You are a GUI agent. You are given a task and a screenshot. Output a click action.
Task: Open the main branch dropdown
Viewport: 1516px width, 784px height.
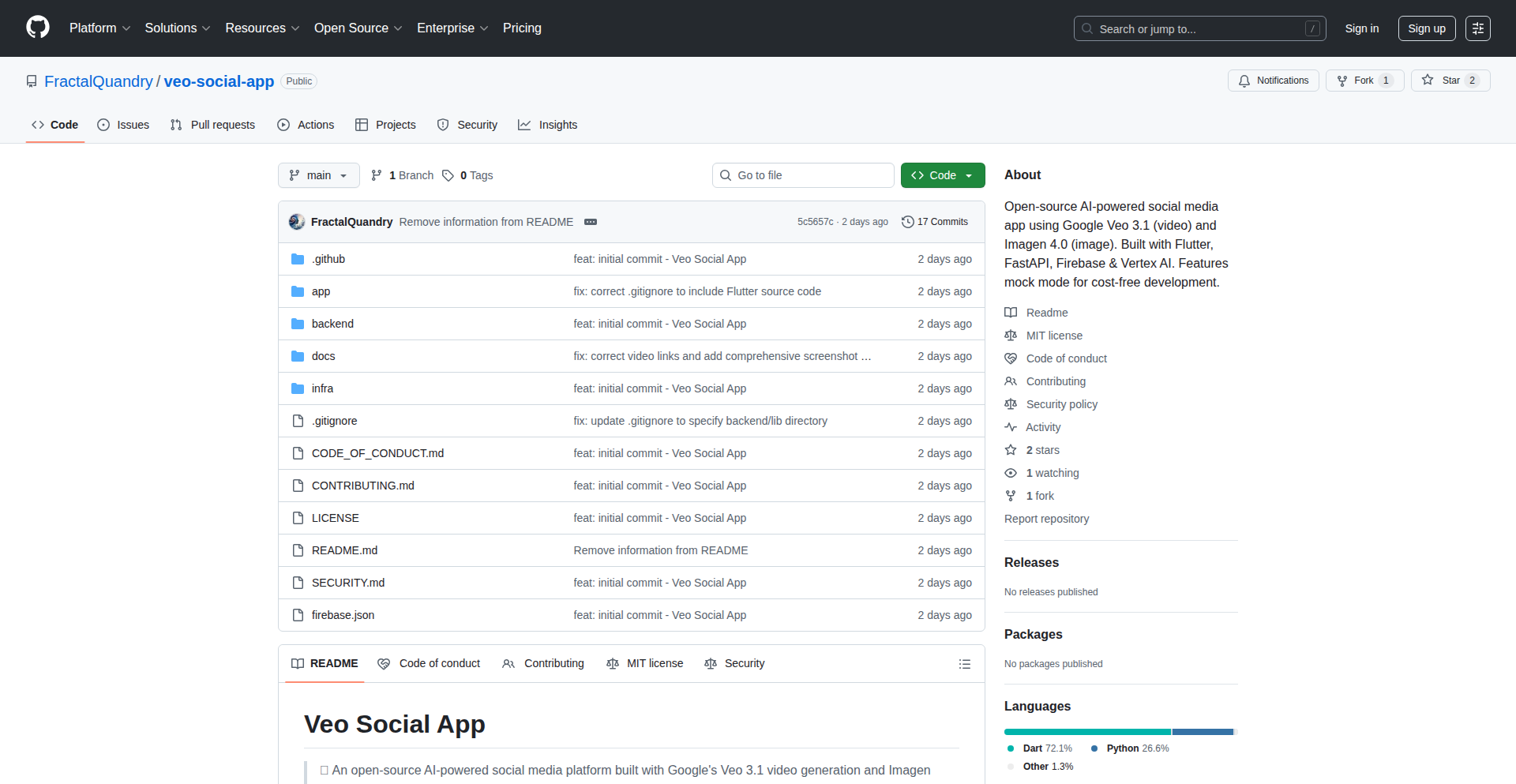(x=318, y=175)
